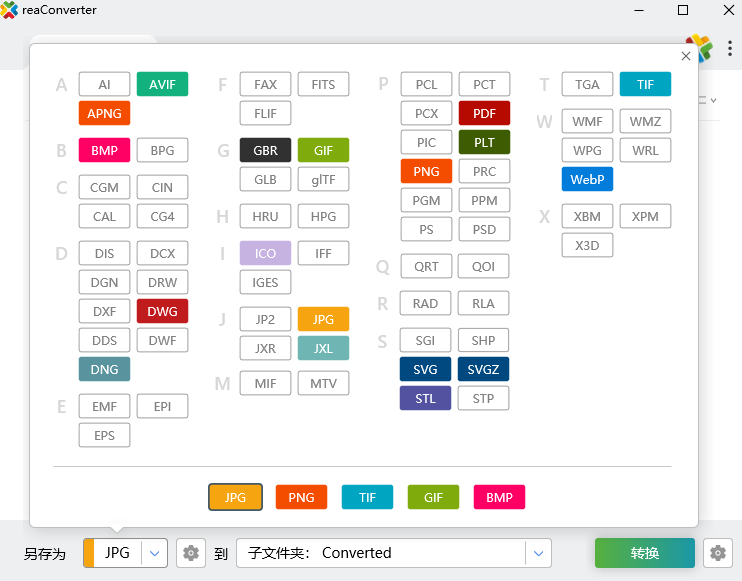Viewport: 742px width, 581px height.
Task: Click the reaConverter logo in title bar
Action: [x=10, y=10]
